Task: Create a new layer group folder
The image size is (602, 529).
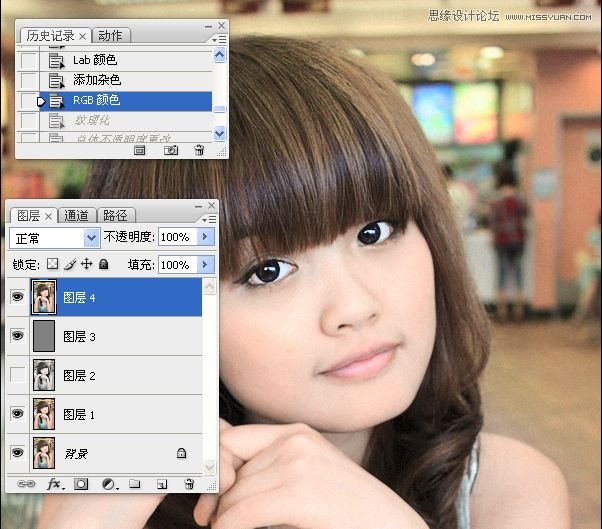Action: tap(134, 483)
